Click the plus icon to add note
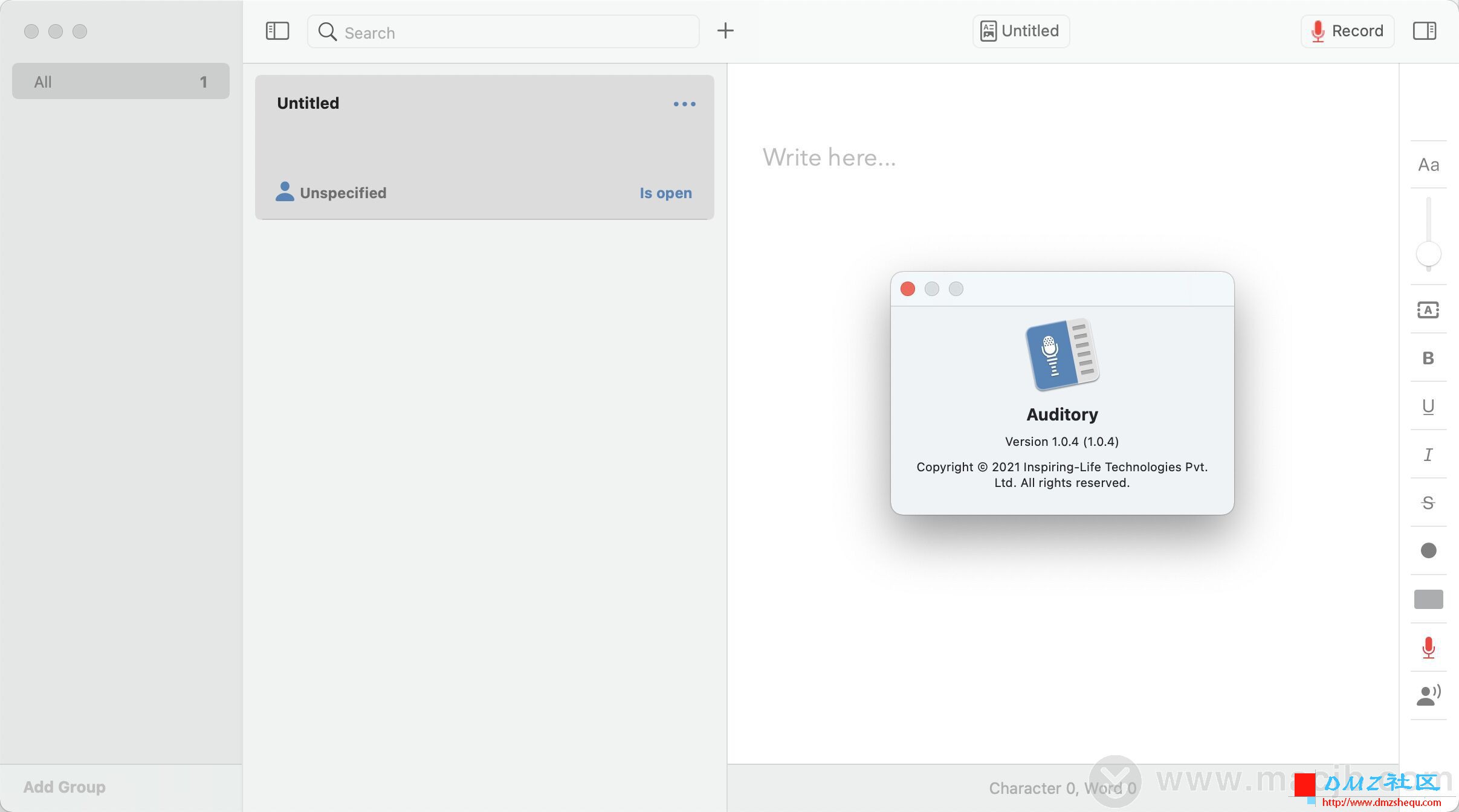Image resolution: width=1459 pixels, height=812 pixels. (x=725, y=31)
